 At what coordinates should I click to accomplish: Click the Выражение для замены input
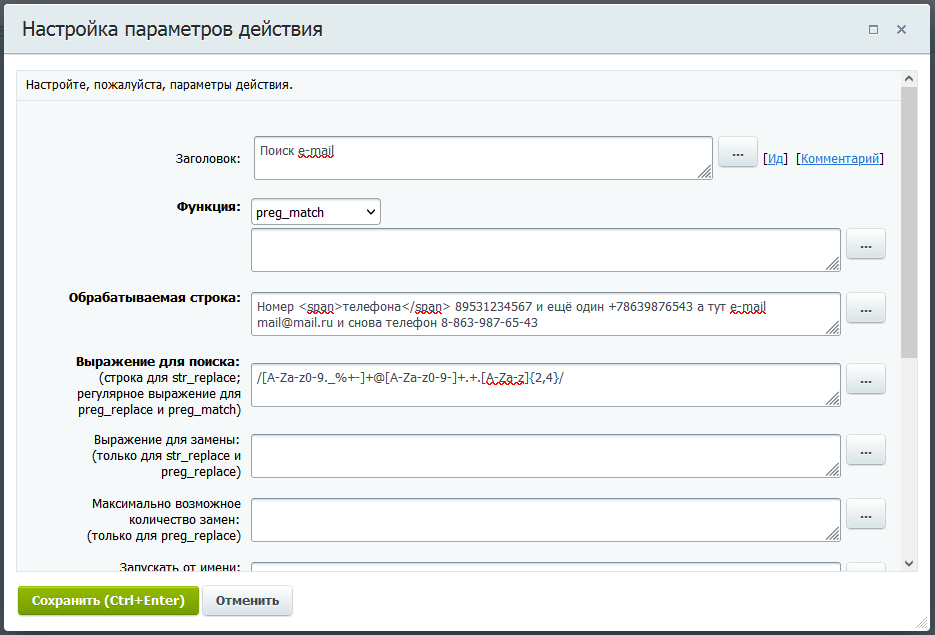point(545,456)
